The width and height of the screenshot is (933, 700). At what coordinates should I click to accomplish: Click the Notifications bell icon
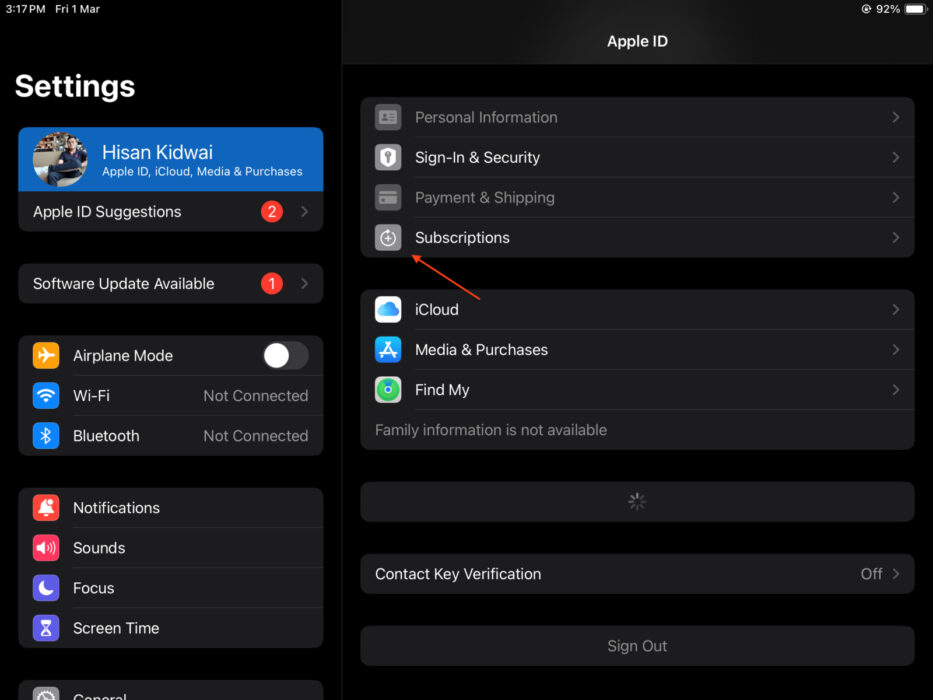tap(44, 508)
